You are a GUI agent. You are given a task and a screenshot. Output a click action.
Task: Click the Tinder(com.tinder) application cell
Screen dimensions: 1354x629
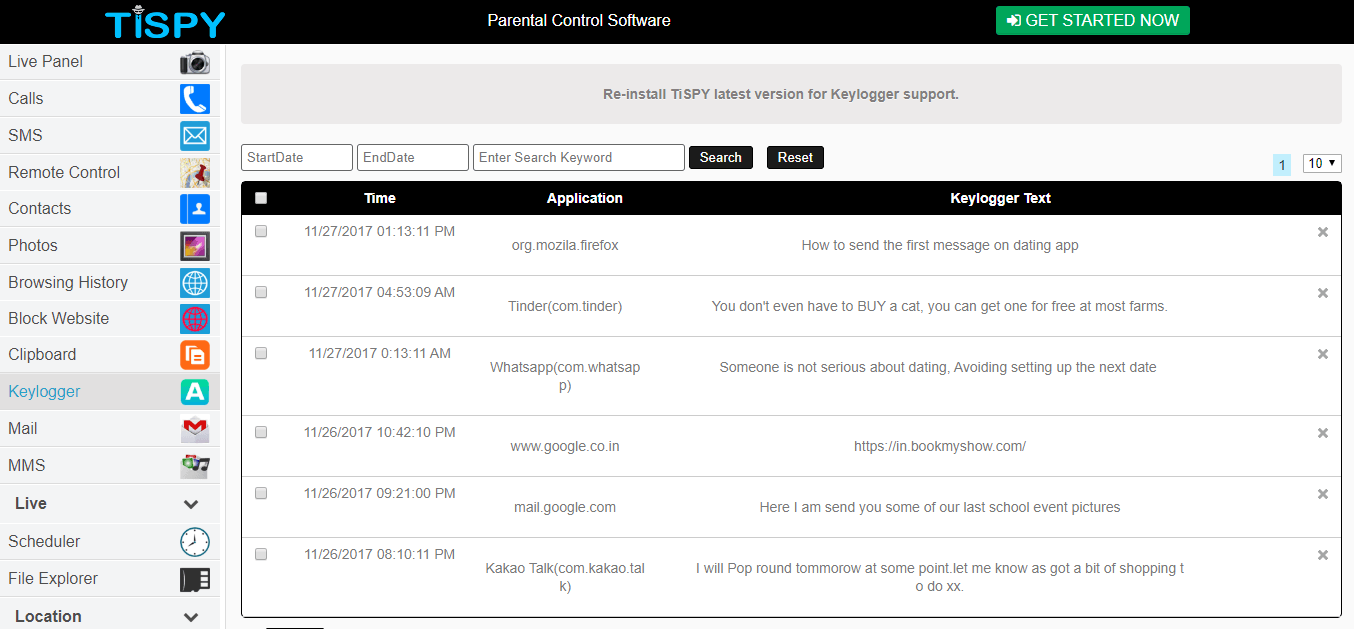tap(565, 306)
